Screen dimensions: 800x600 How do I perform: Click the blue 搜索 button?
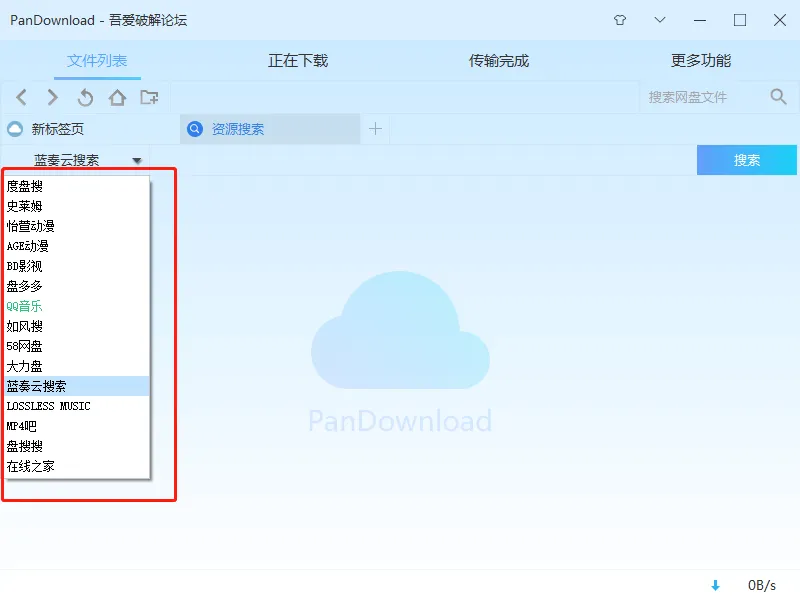click(746, 160)
